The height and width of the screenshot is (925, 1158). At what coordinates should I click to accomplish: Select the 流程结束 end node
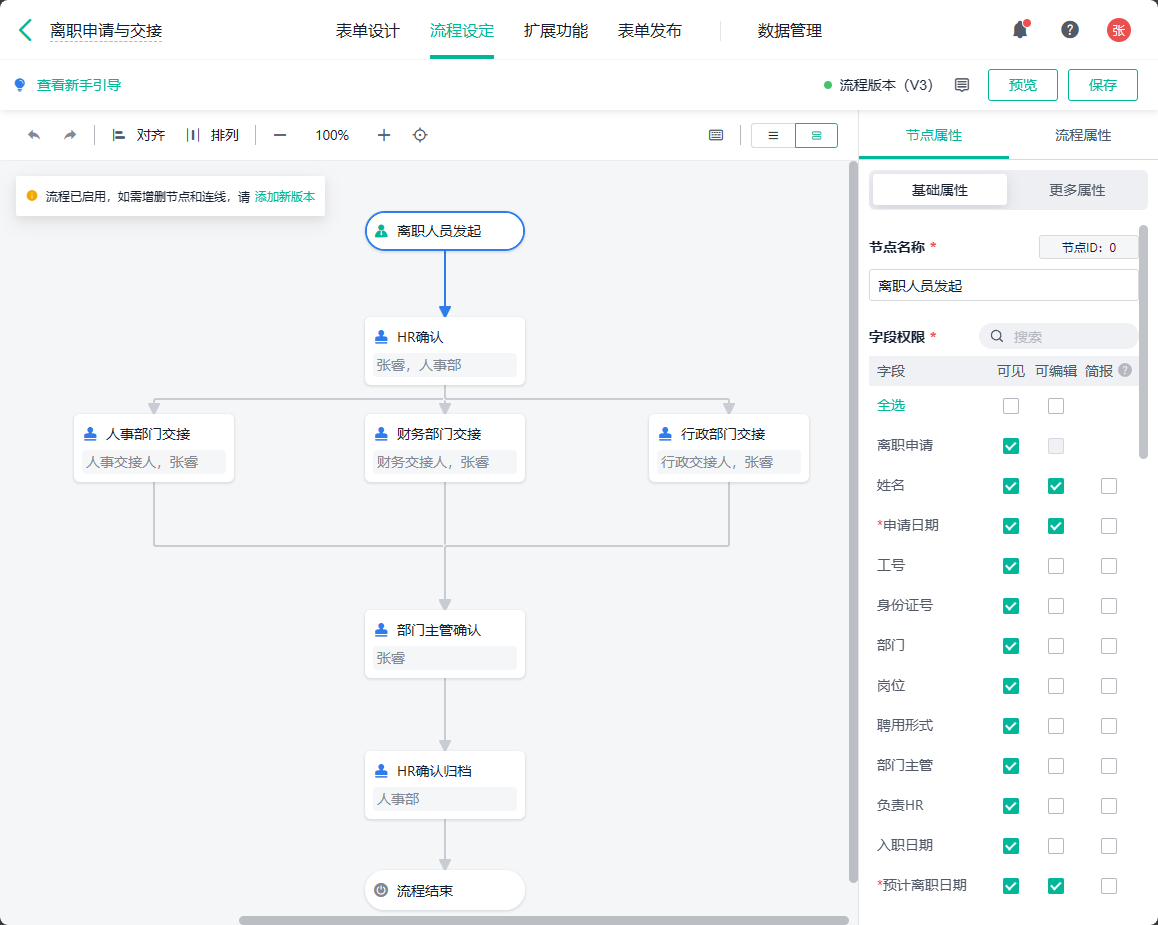445,890
